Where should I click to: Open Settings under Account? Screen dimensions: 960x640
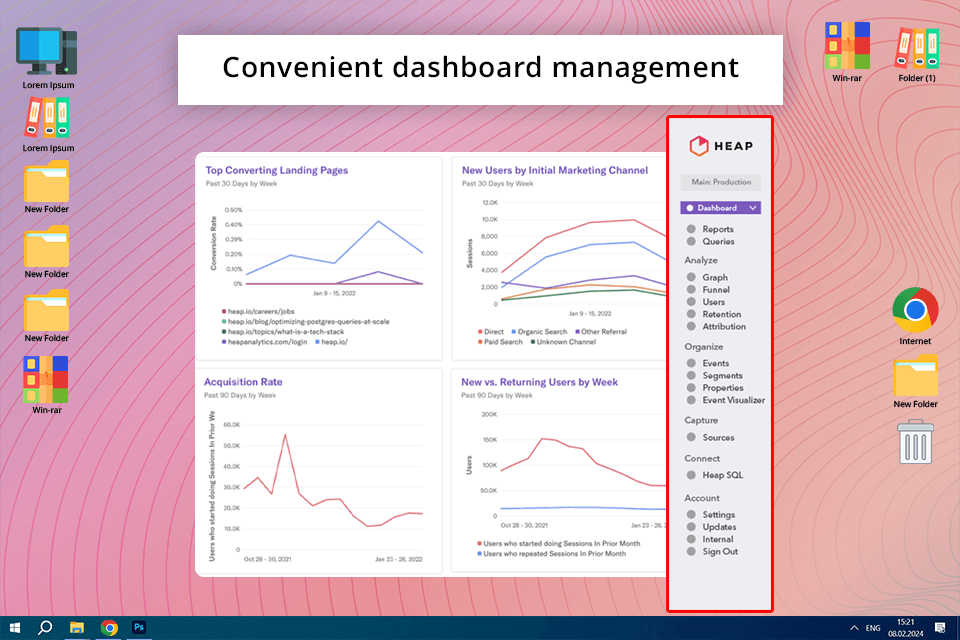[718, 514]
